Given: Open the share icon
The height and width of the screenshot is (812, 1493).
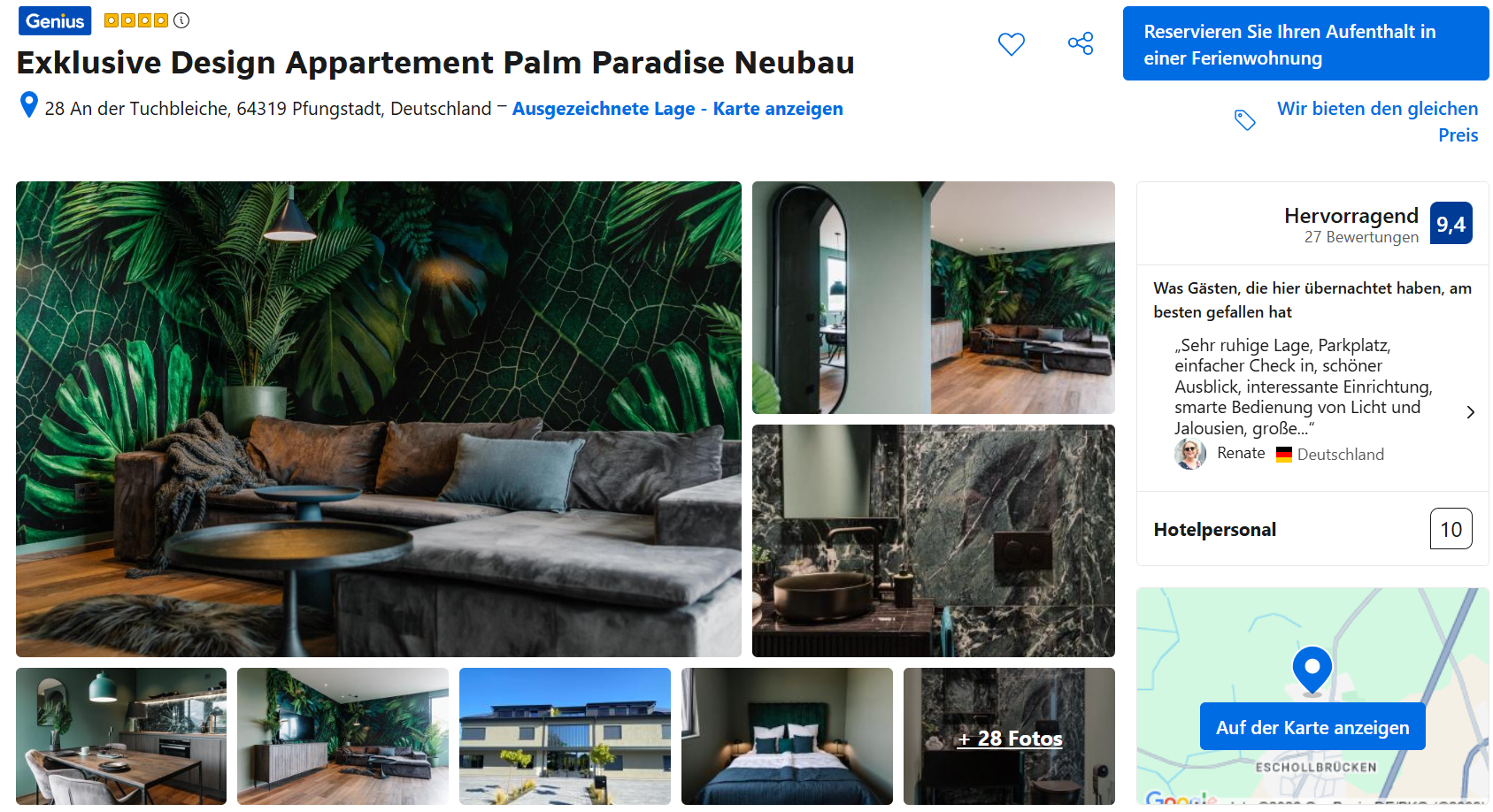Looking at the screenshot, I should [1081, 43].
